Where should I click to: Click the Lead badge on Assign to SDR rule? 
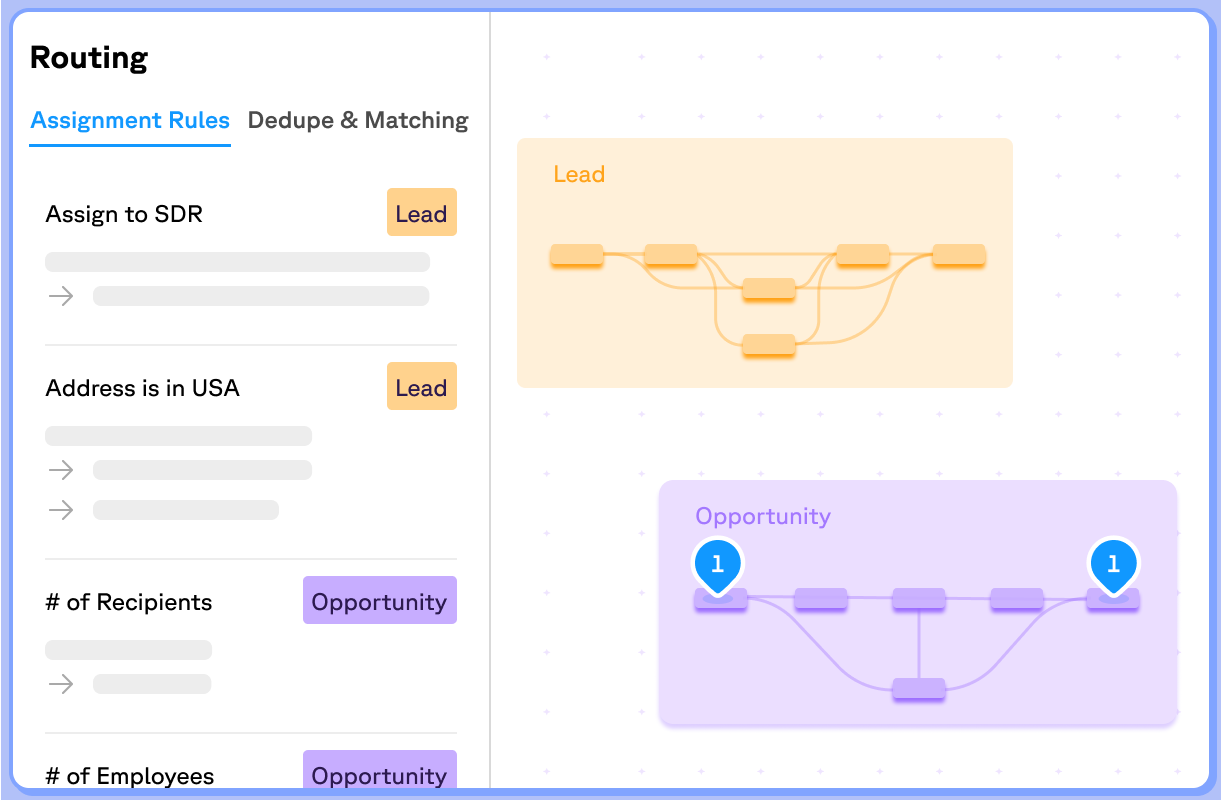[421, 212]
